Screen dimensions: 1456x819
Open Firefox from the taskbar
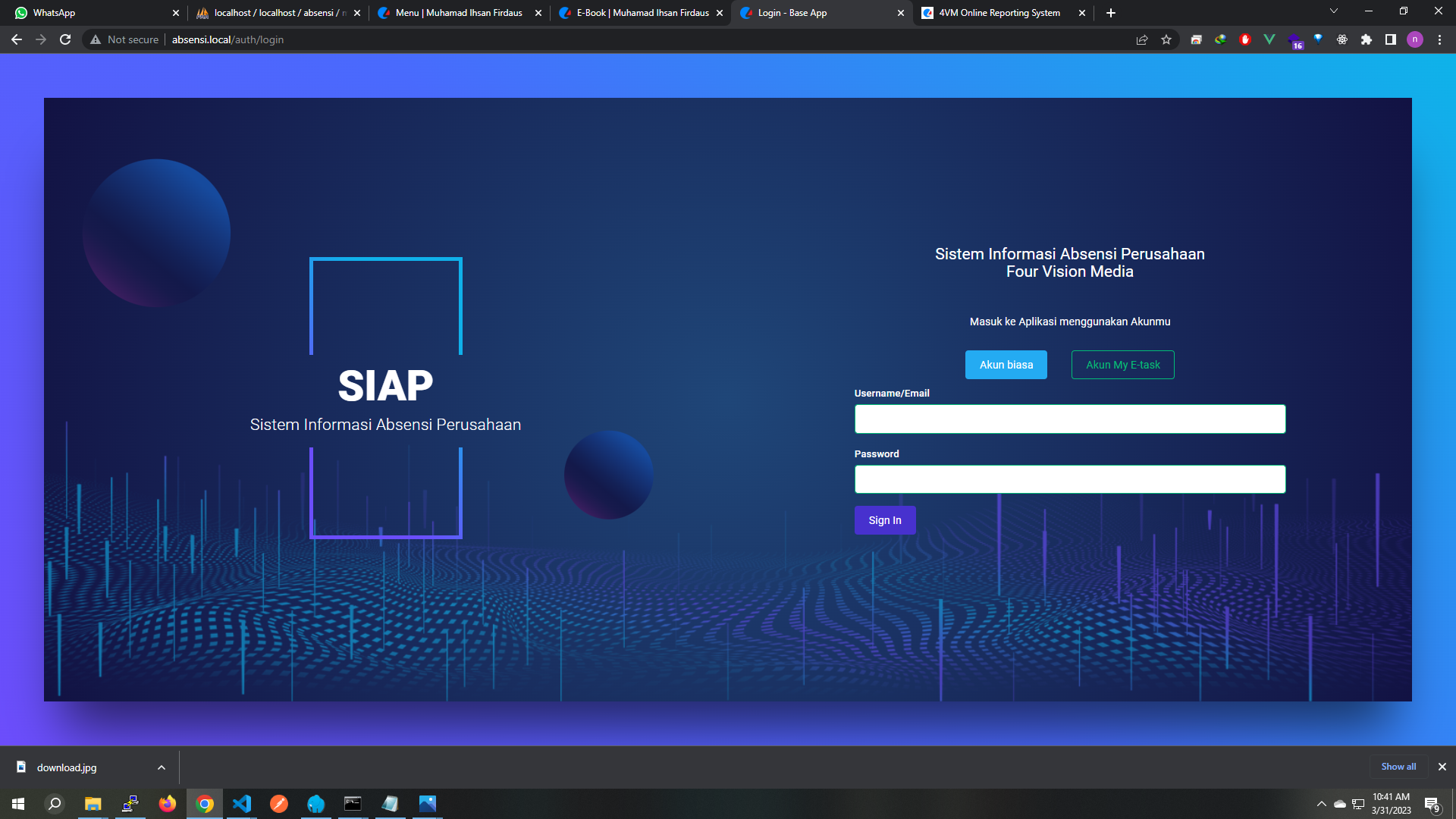168,804
